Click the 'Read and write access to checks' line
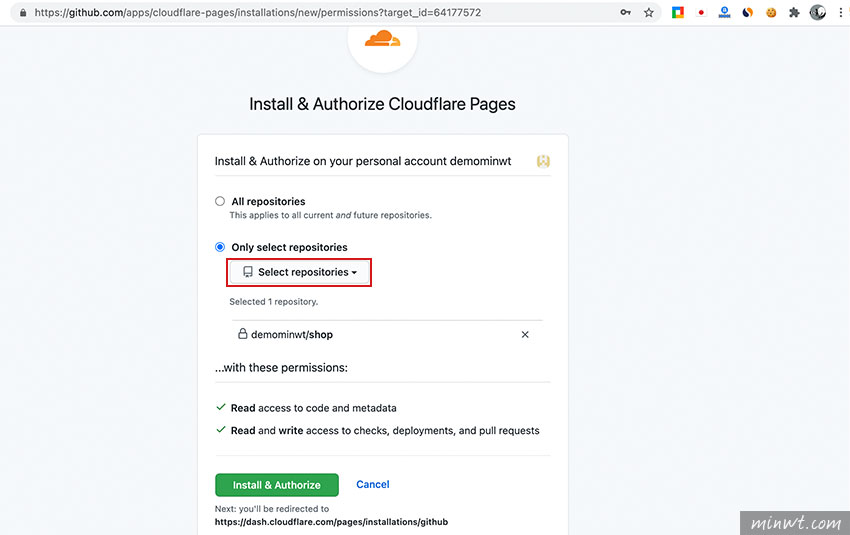850x535 pixels. click(x=385, y=431)
